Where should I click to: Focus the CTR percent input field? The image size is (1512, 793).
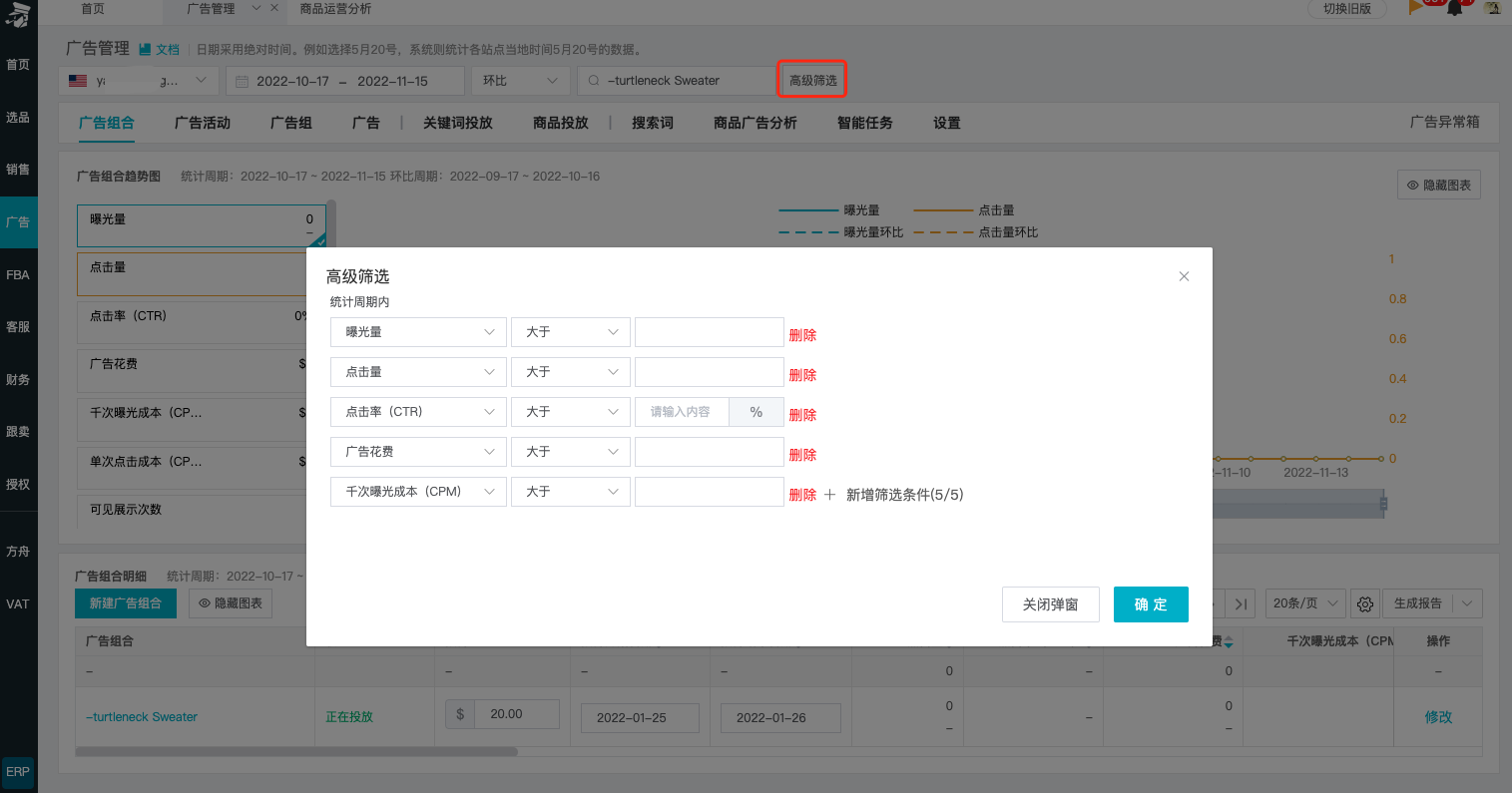pos(682,412)
